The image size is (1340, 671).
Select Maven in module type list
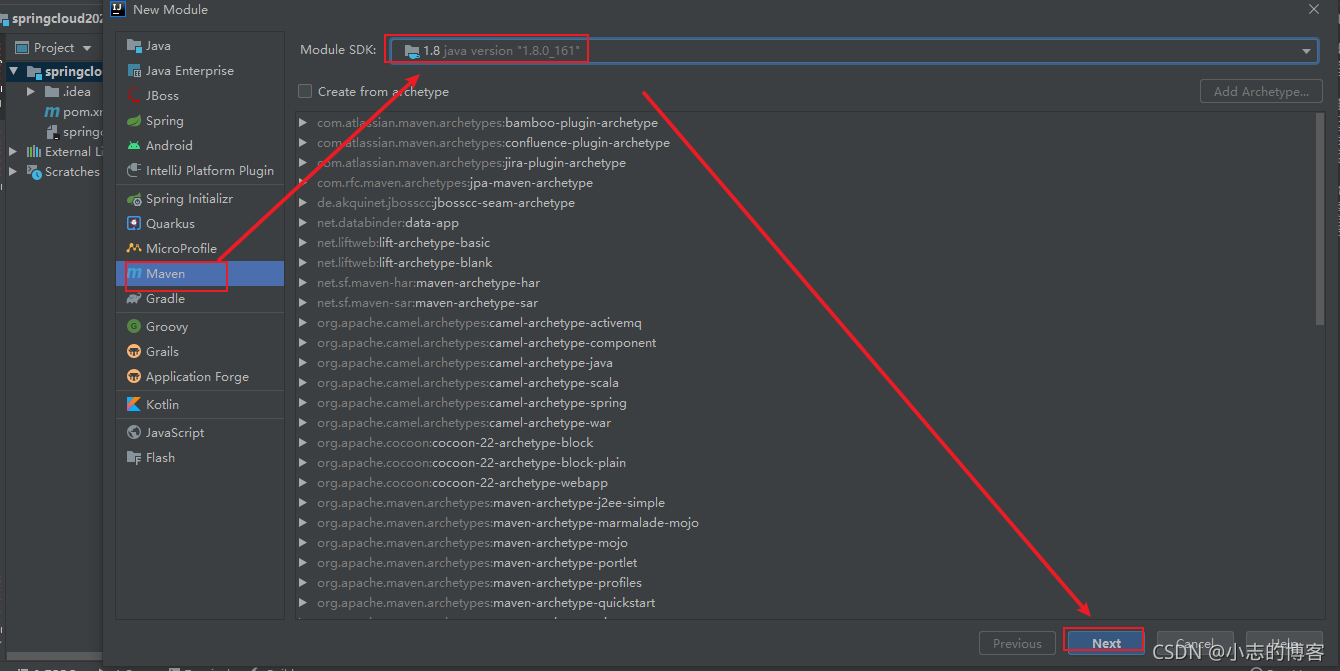pyautogui.click(x=200, y=274)
